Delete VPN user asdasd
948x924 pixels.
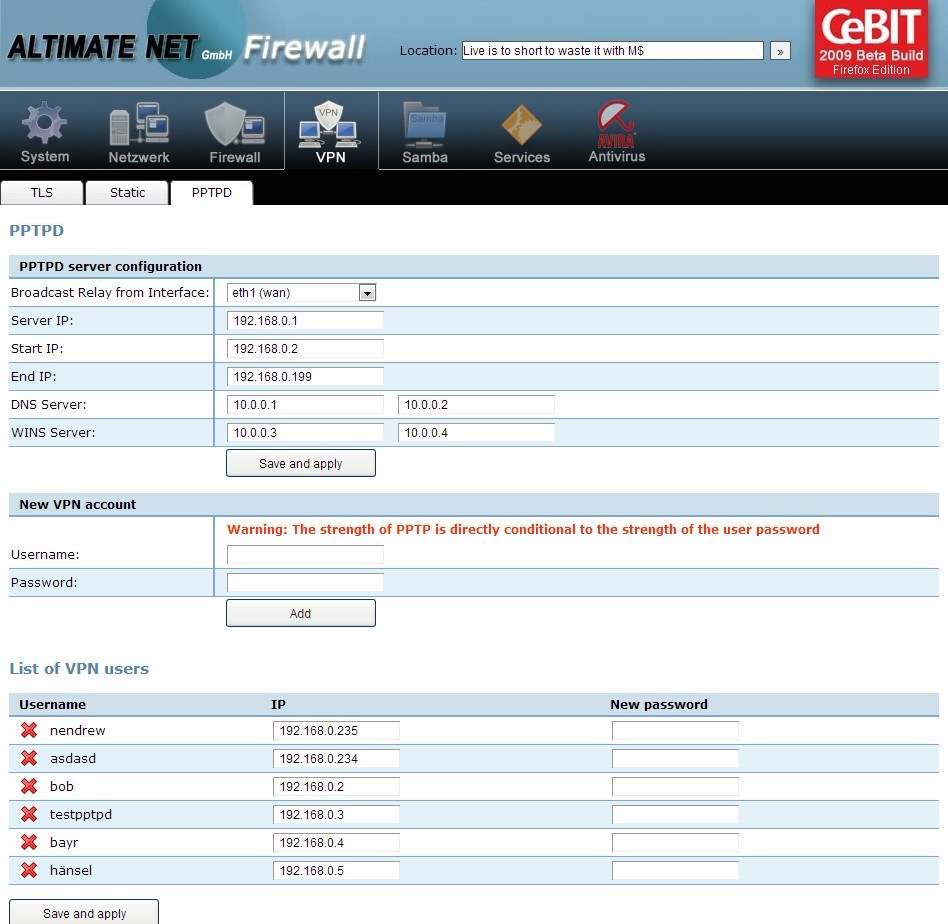tap(29, 758)
